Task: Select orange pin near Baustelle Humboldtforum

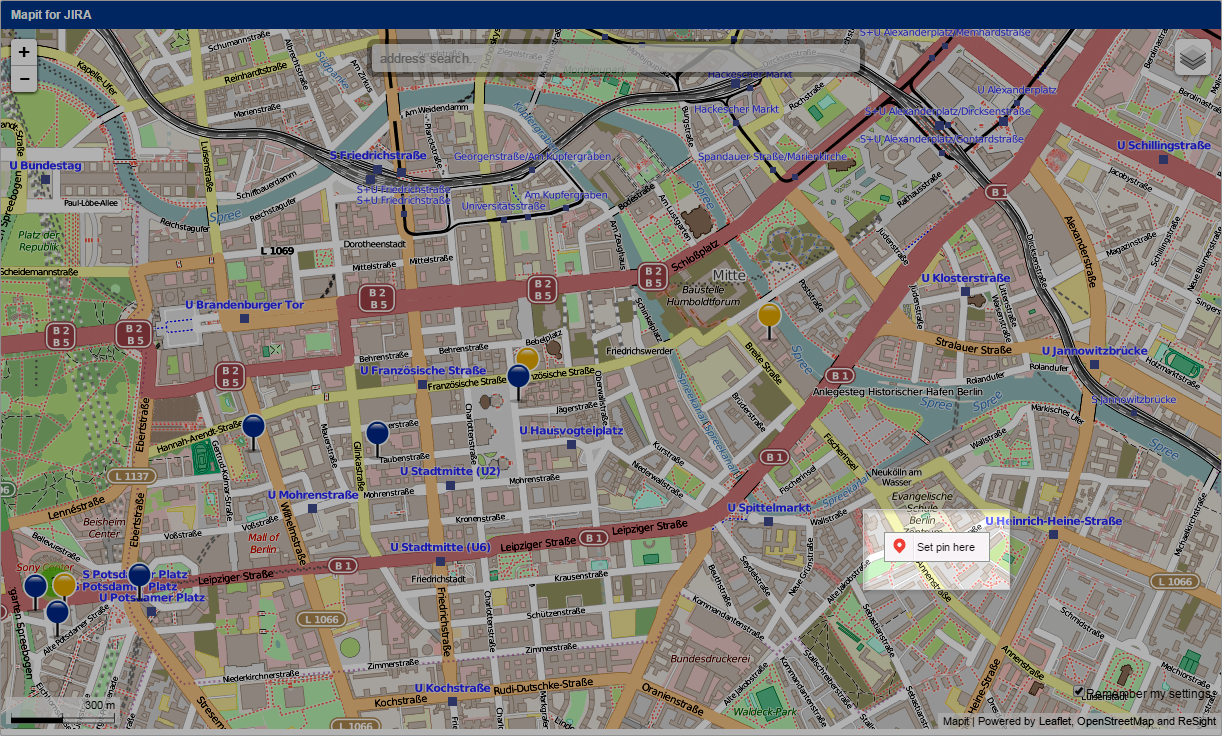Action: tap(769, 316)
